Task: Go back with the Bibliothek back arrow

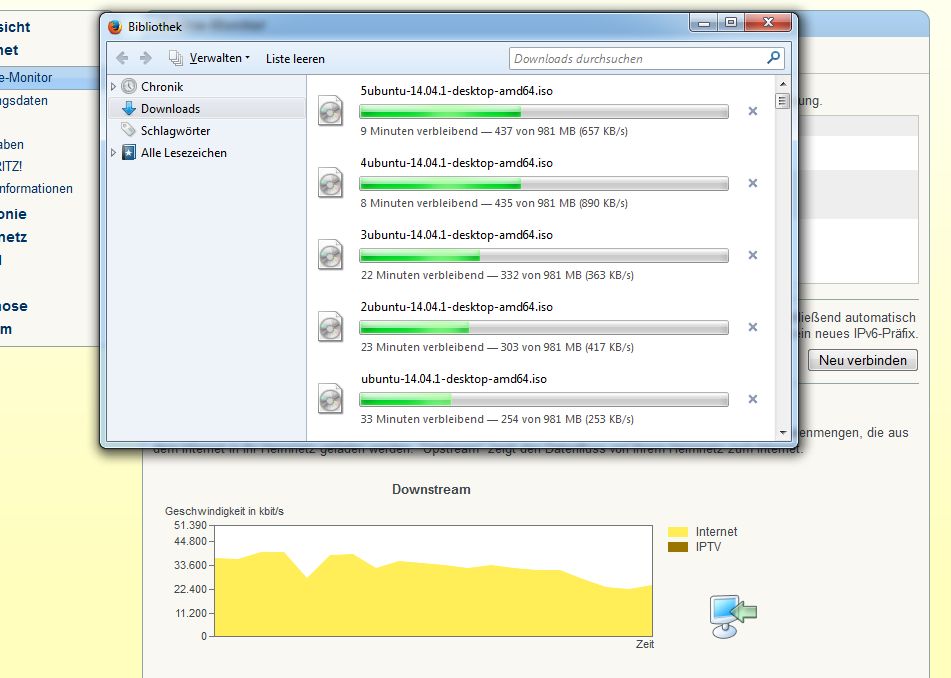Action: 122,58
